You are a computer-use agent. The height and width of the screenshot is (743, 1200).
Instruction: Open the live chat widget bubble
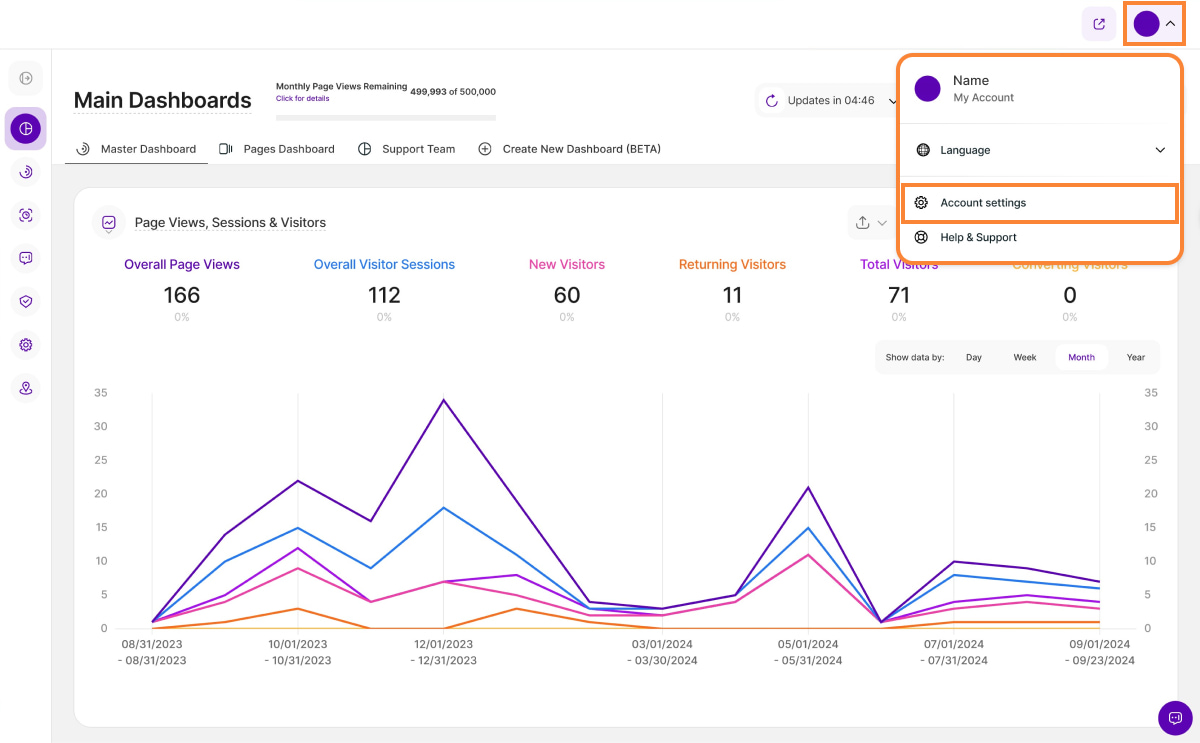point(1175,718)
